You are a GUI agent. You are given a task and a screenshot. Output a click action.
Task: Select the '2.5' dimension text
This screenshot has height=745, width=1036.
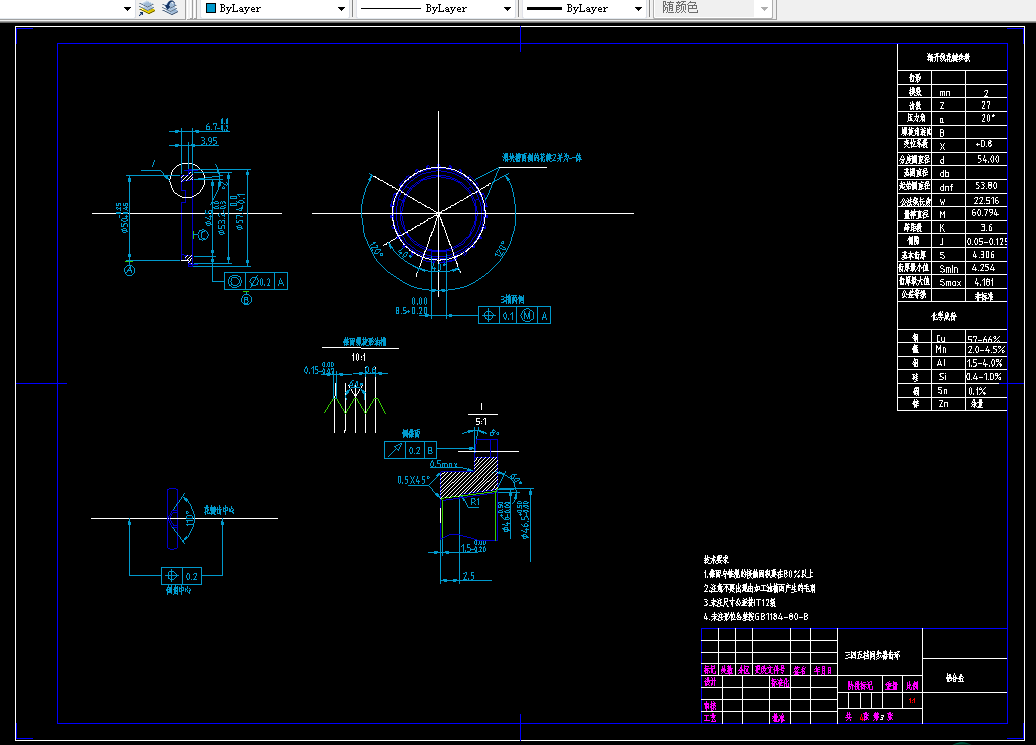point(468,576)
